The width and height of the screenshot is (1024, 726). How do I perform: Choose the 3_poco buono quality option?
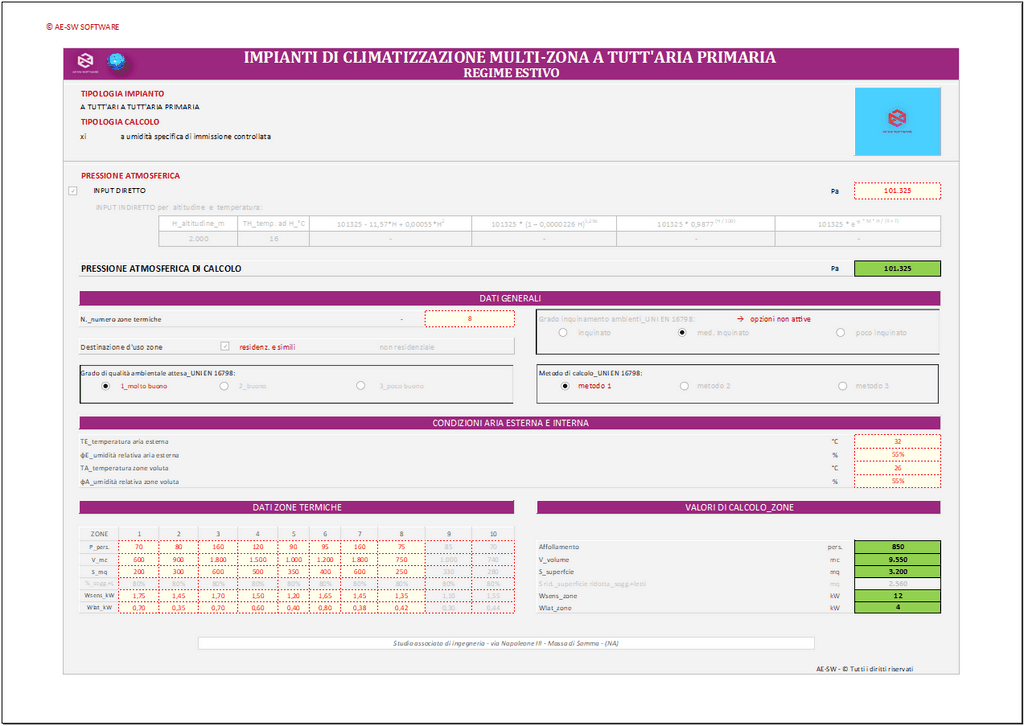360,386
